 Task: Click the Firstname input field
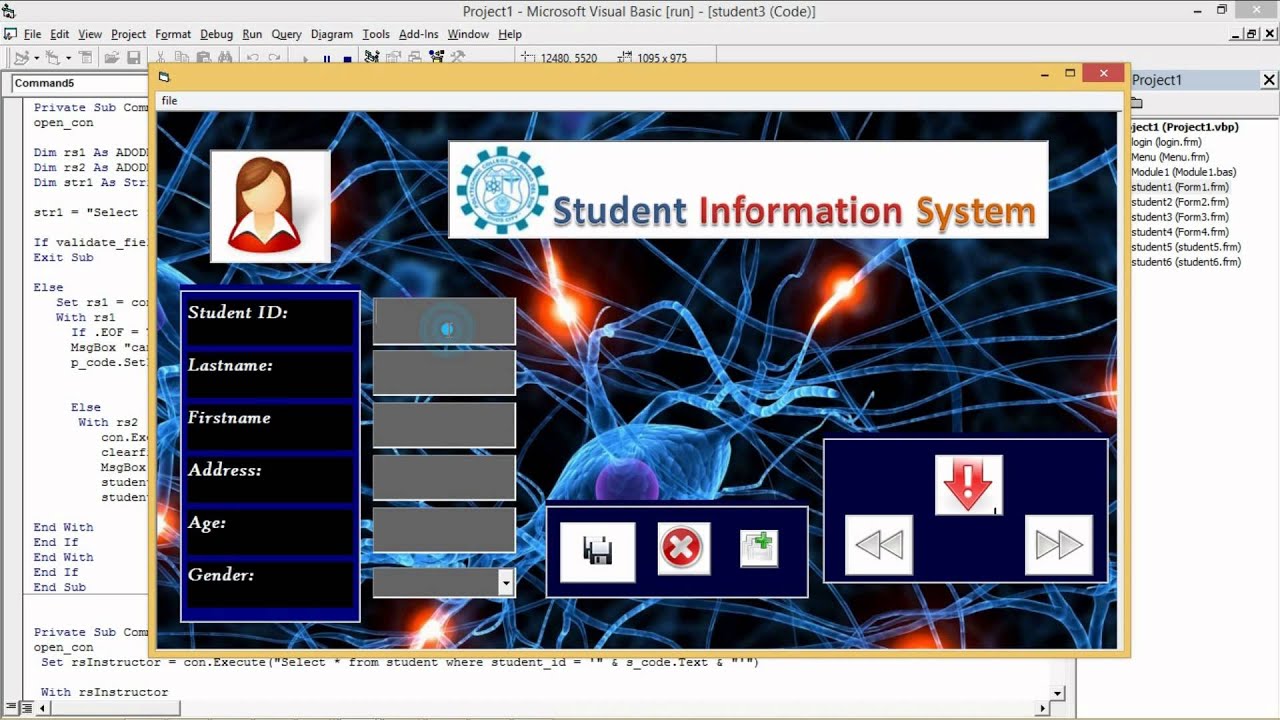click(x=444, y=424)
